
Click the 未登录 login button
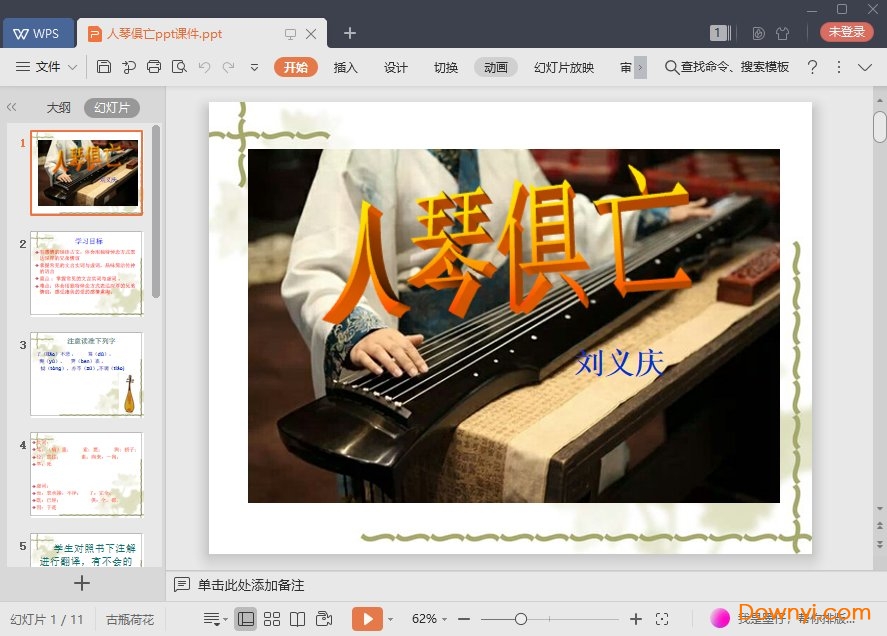tap(846, 31)
